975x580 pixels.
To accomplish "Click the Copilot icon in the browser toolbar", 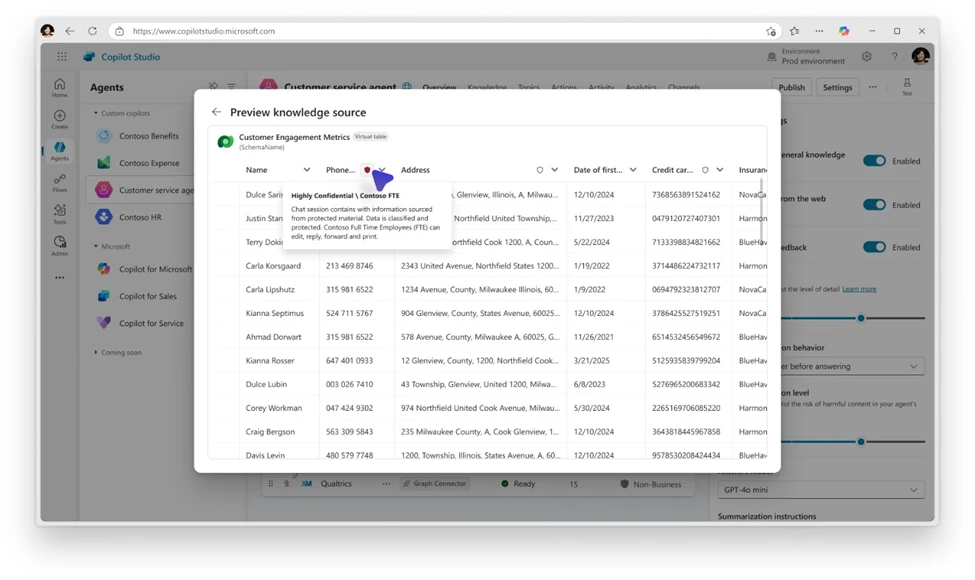I will (843, 31).
